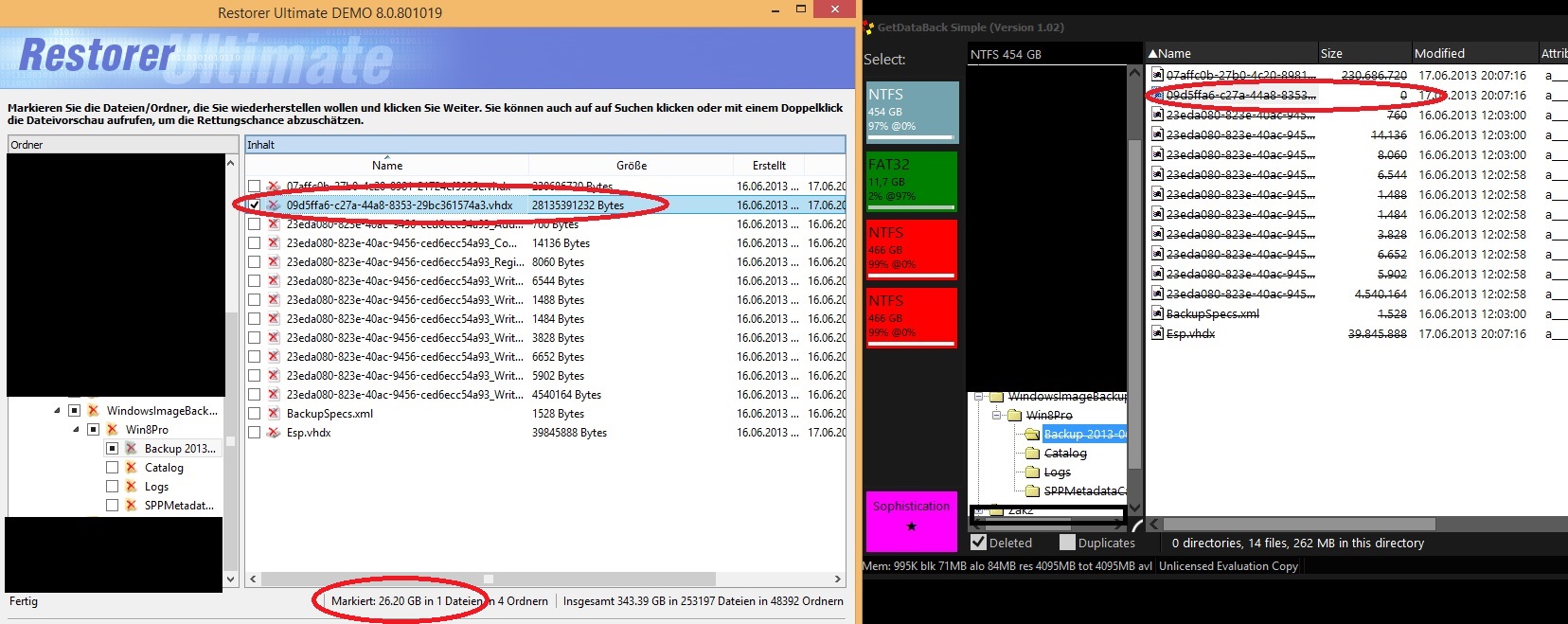Collapse the Win8Pro node in Restorer tree
Screen dimensions: 1568x624
point(76,430)
